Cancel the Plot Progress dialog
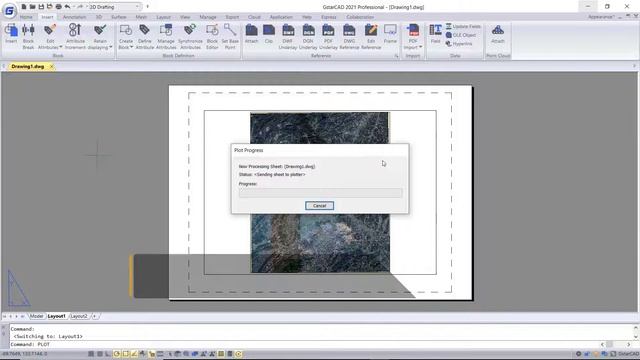 (319, 206)
